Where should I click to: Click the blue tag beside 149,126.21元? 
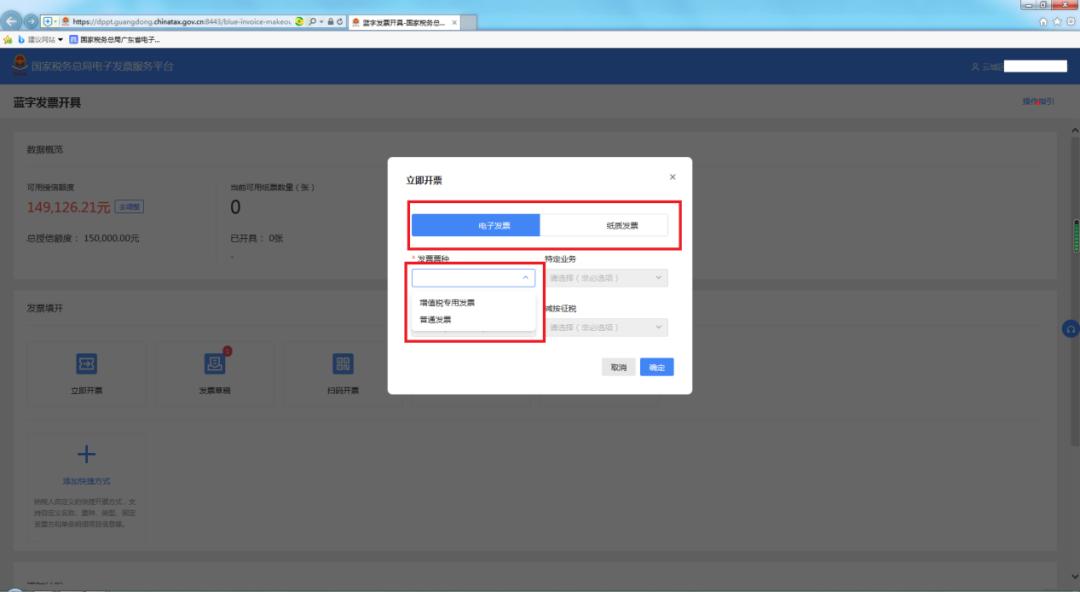click(x=129, y=207)
